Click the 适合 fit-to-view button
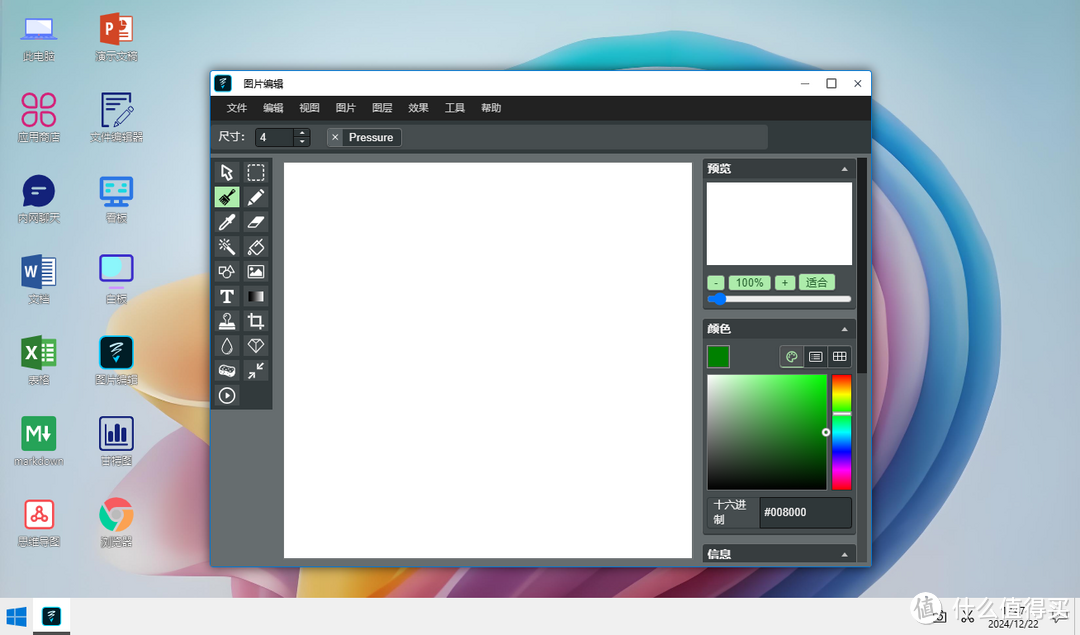 (816, 282)
